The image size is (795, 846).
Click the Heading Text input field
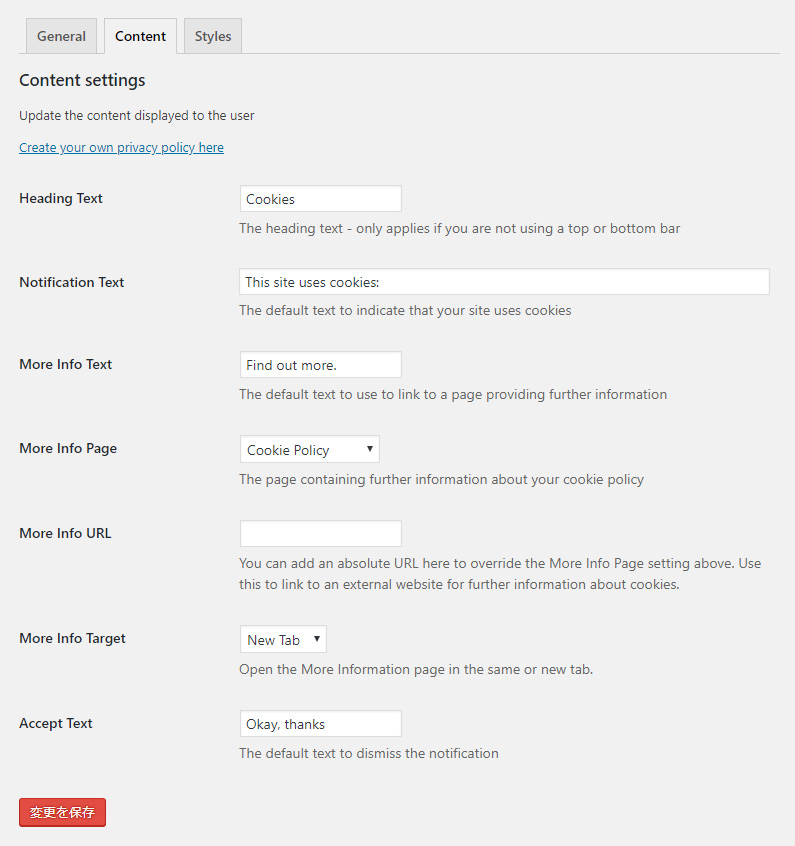pyautogui.click(x=321, y=199)
